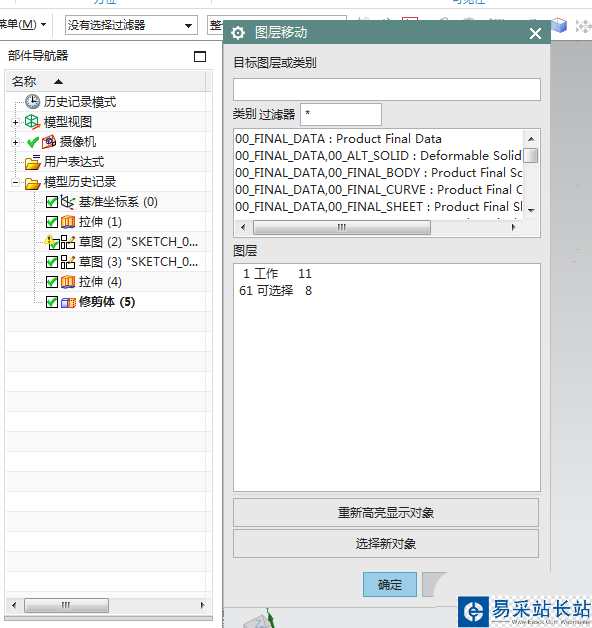Click category list scroll right arrow
The height and width of the screenshot is (628, 592).
[x=514, y=227]
